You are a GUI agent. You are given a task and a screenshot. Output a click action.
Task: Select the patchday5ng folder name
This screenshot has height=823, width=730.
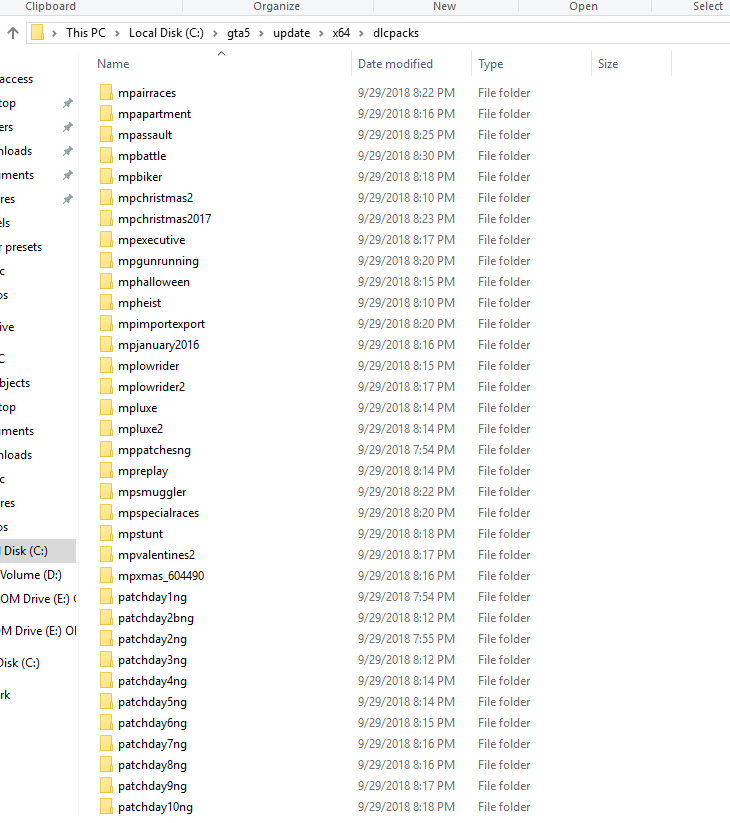152,702
